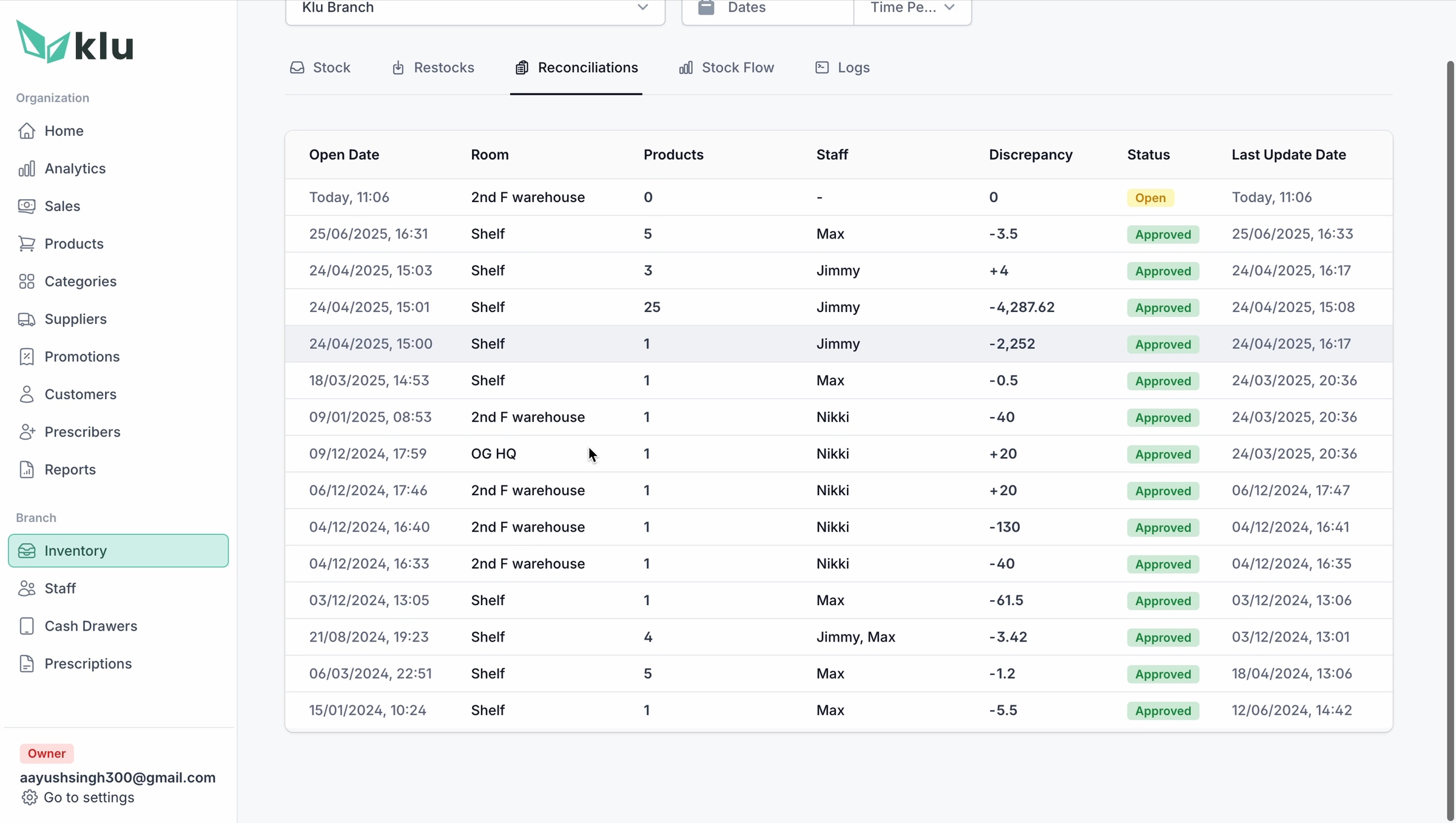
Task: Navigate to Suppliers page
Action: [x=118, y=319]
